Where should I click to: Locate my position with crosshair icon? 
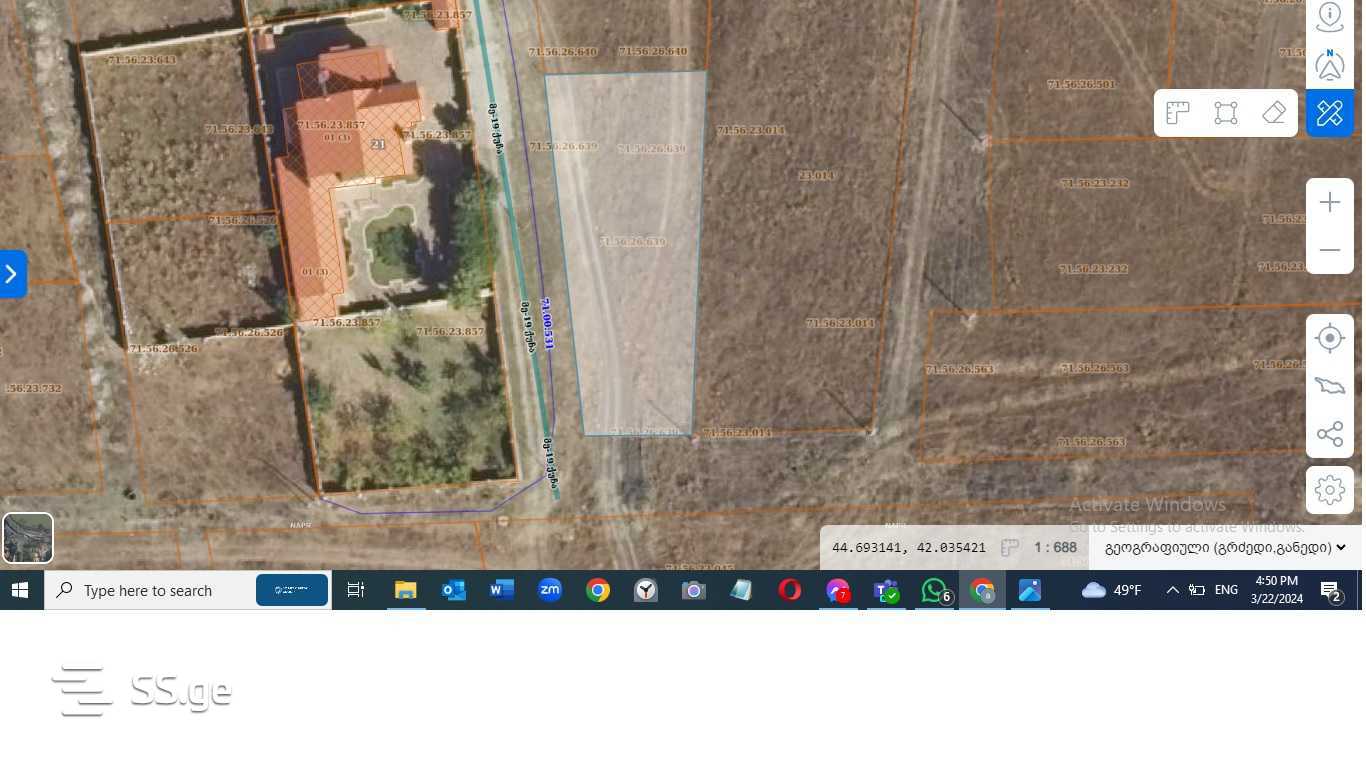click(1329, 339)
